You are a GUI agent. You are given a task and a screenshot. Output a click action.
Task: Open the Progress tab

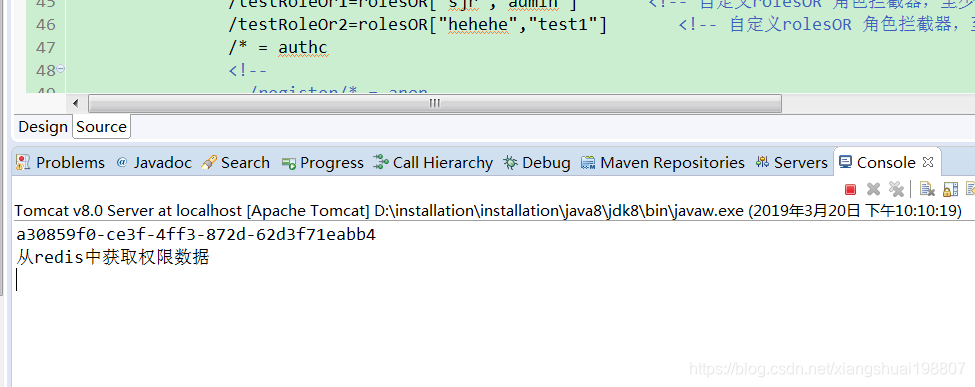323,163
